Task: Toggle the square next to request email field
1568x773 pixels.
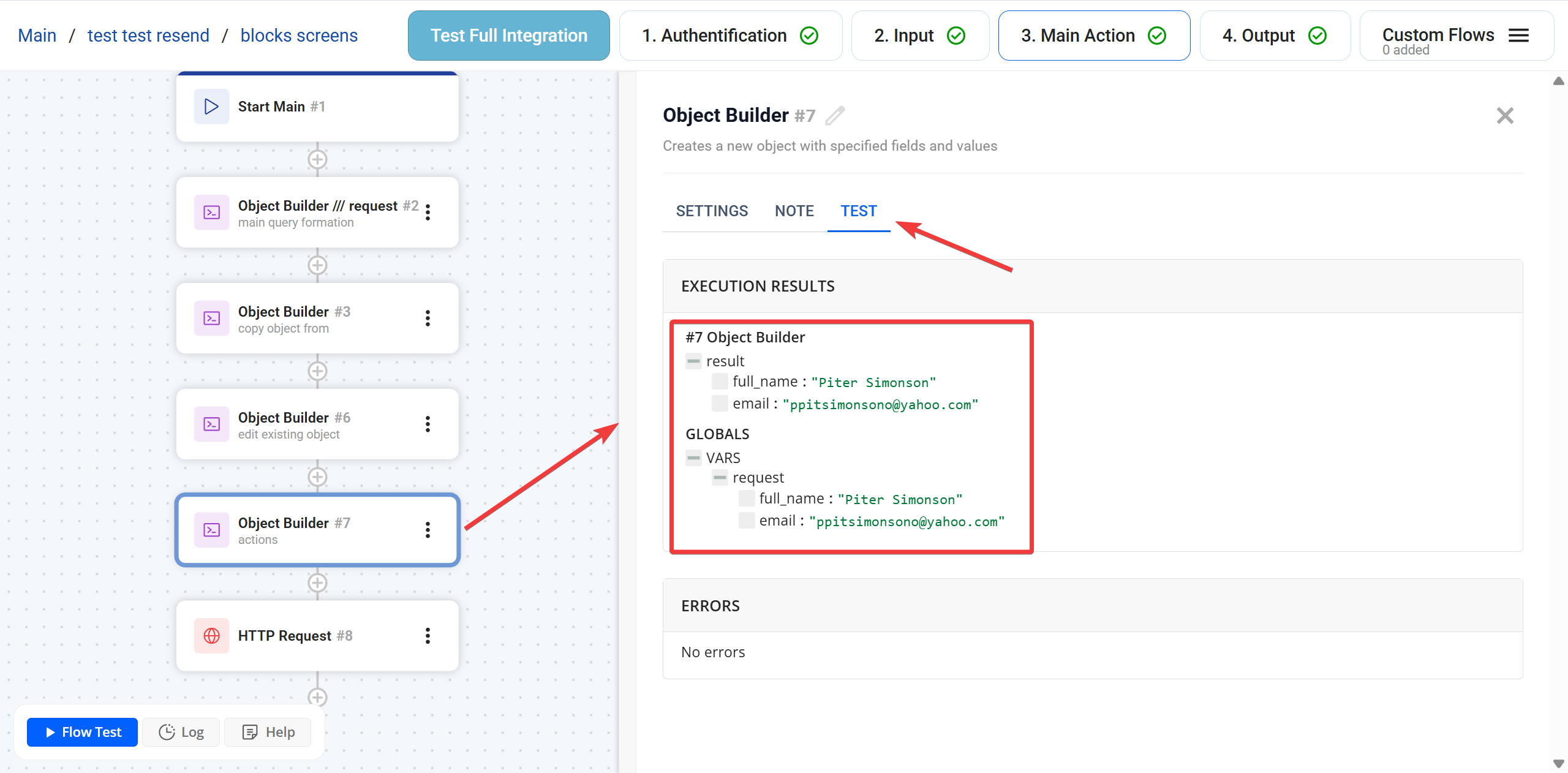Action: click(x=746, y=521)
